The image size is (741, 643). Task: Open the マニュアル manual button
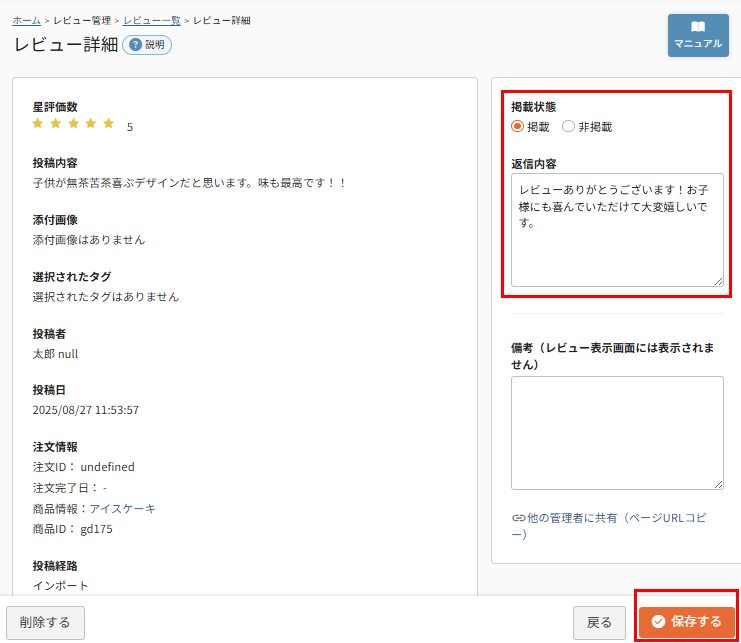click(x=698, y=35)
